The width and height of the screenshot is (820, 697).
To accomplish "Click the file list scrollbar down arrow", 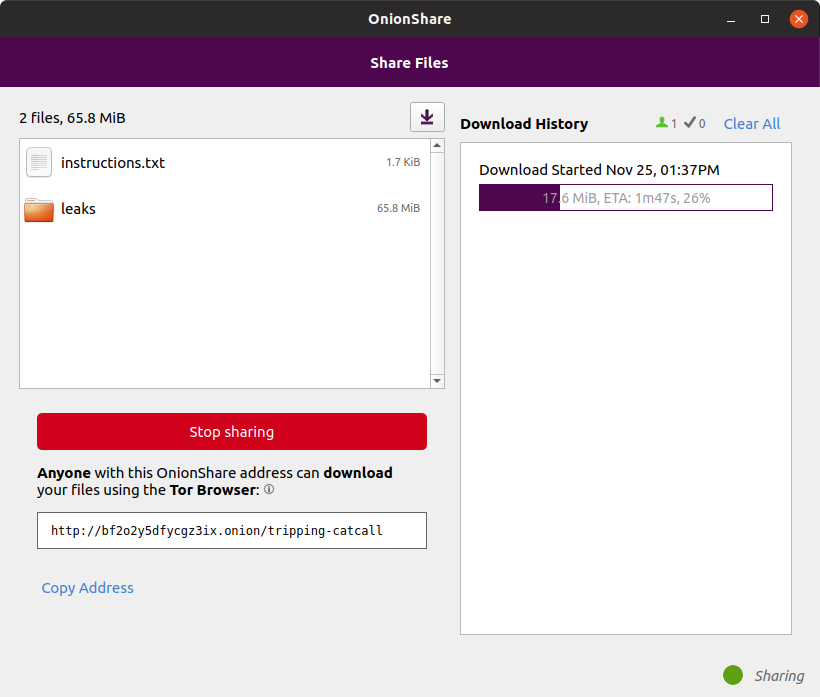I will [x=437, y=381].
